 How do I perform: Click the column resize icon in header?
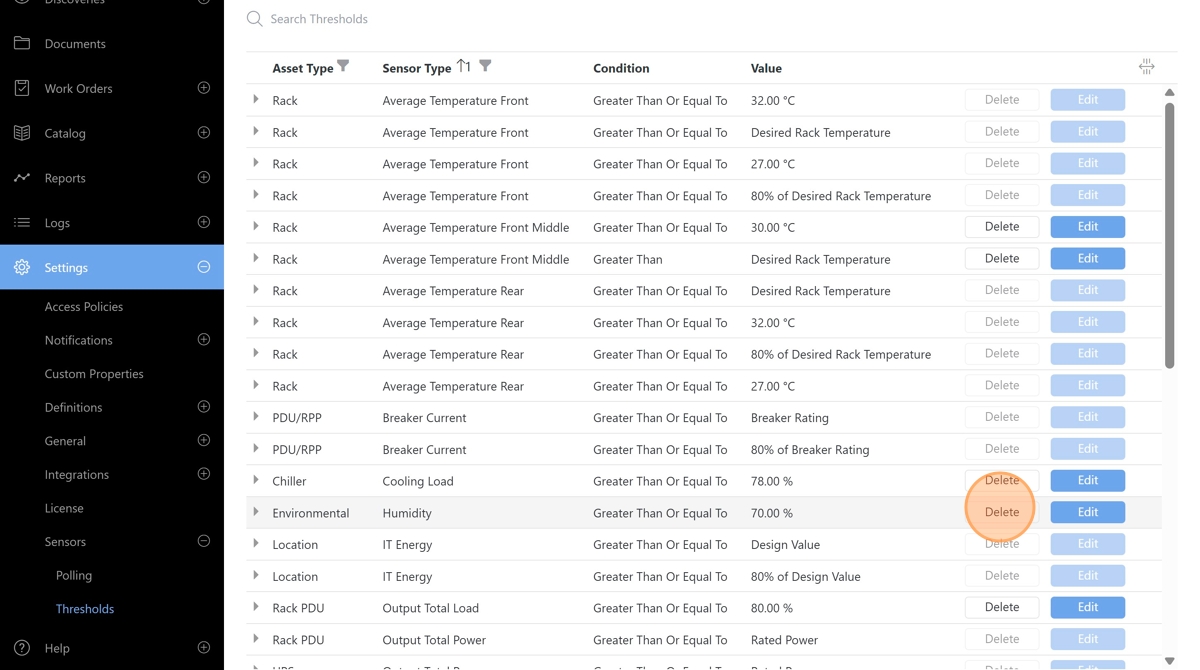[x=1146, y=67]
